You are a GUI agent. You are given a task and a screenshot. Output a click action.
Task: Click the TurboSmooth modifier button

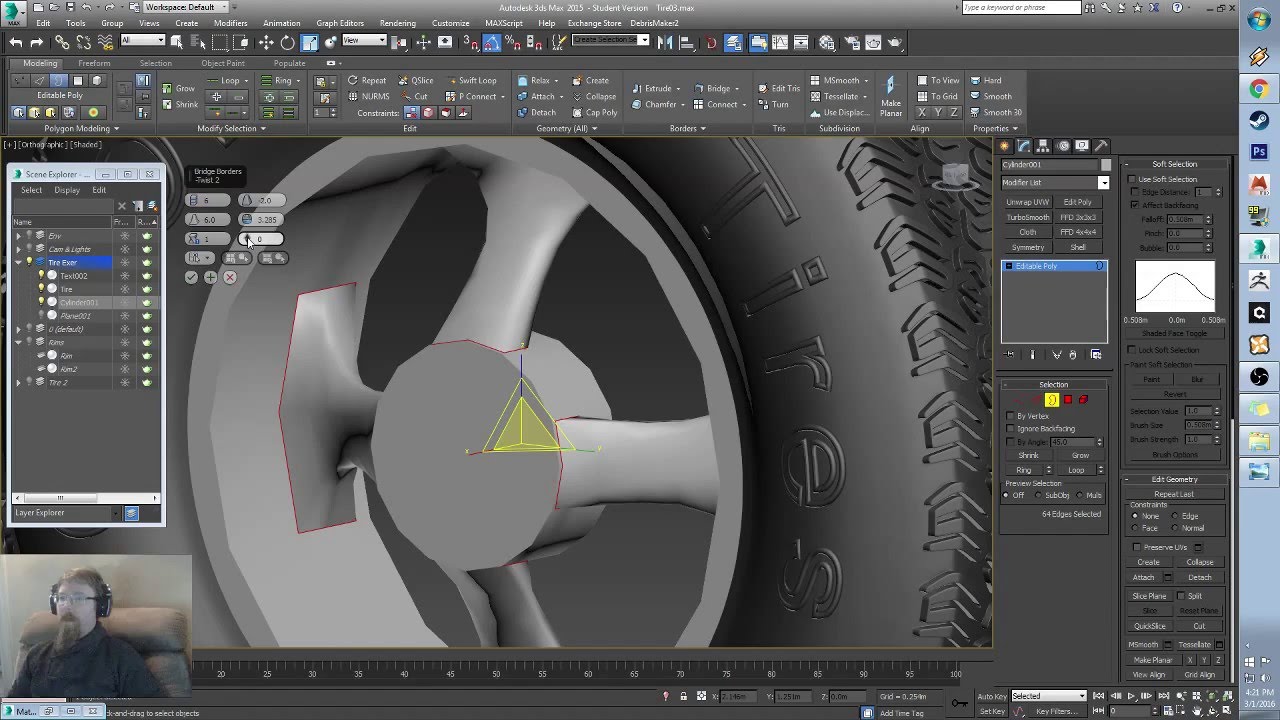pyautogui.click(x=1027, y=217)
